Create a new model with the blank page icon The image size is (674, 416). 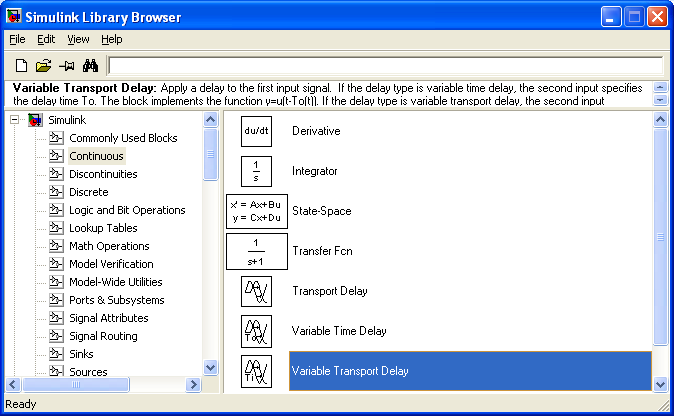click(21, 66)
